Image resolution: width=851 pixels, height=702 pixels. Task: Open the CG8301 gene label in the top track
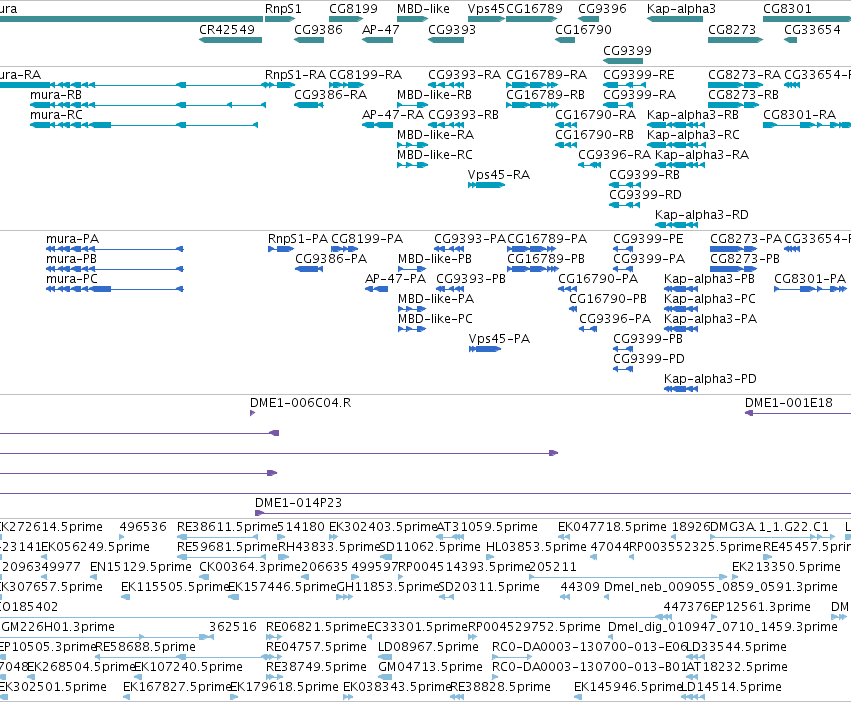[x=787, y=9]
